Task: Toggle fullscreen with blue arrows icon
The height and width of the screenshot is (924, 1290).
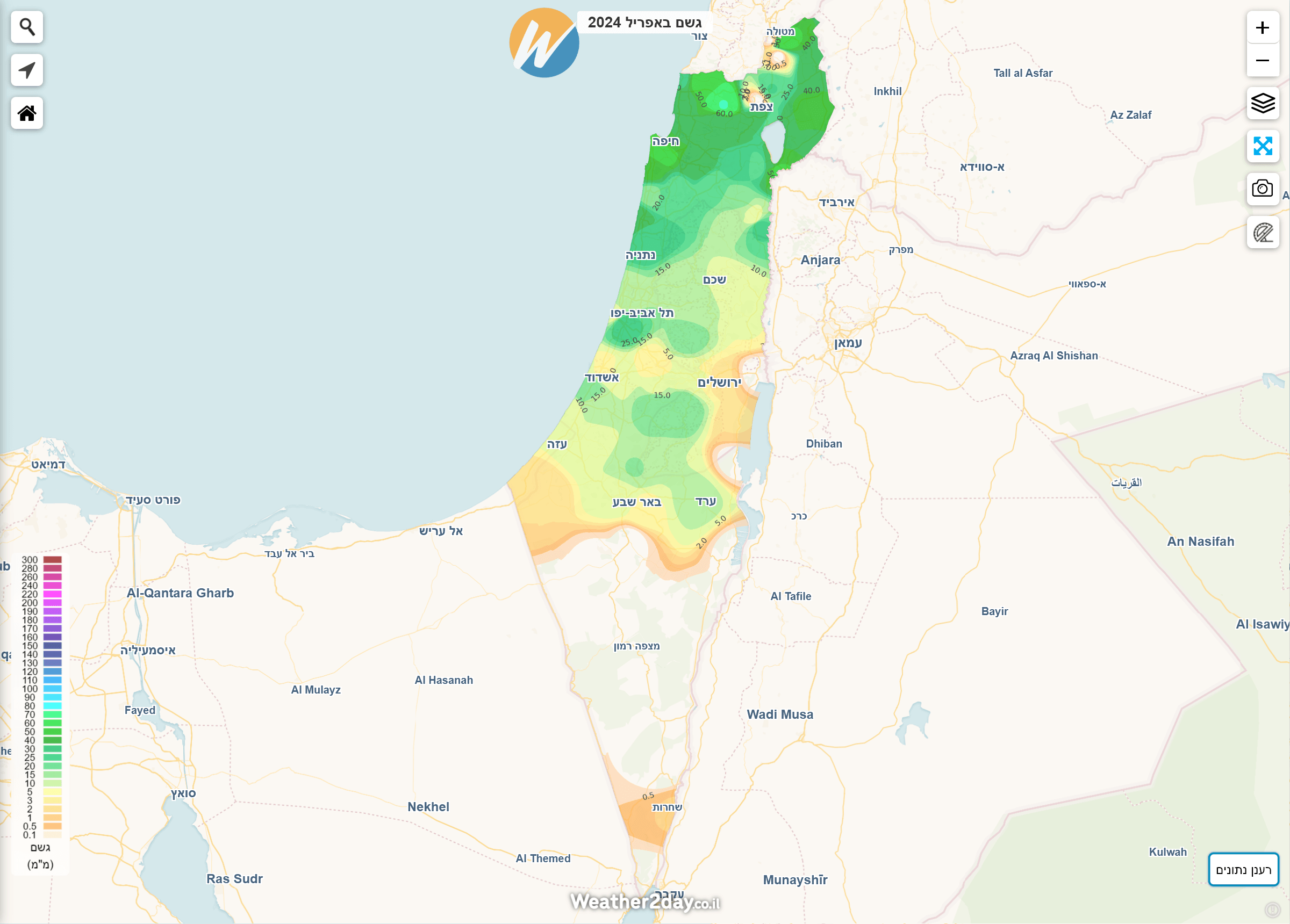Action: 1263,146
